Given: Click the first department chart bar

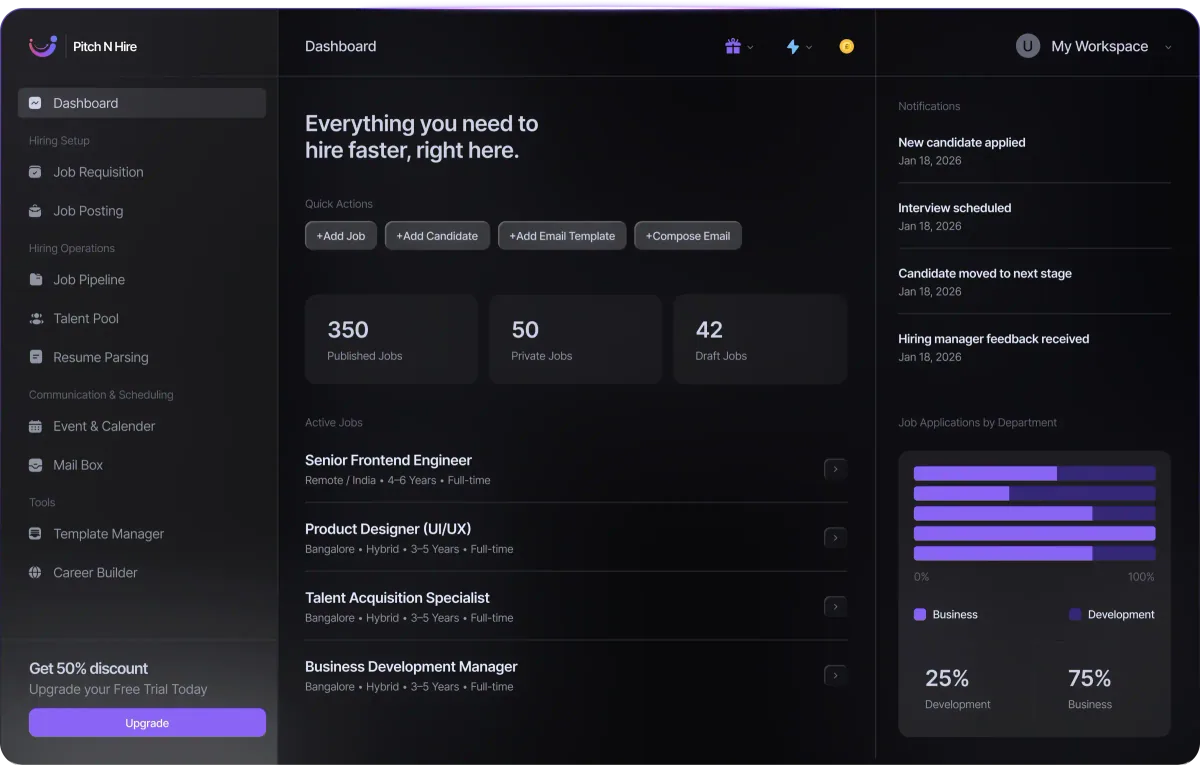Looking at the screenshot, I should (1035, 474).
